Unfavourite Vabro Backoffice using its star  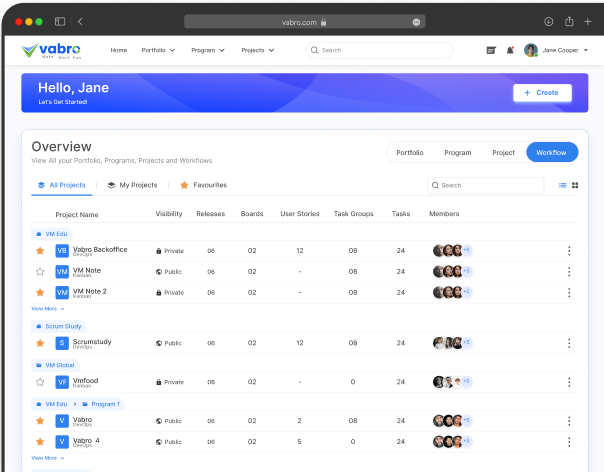(x=40, y=251)
